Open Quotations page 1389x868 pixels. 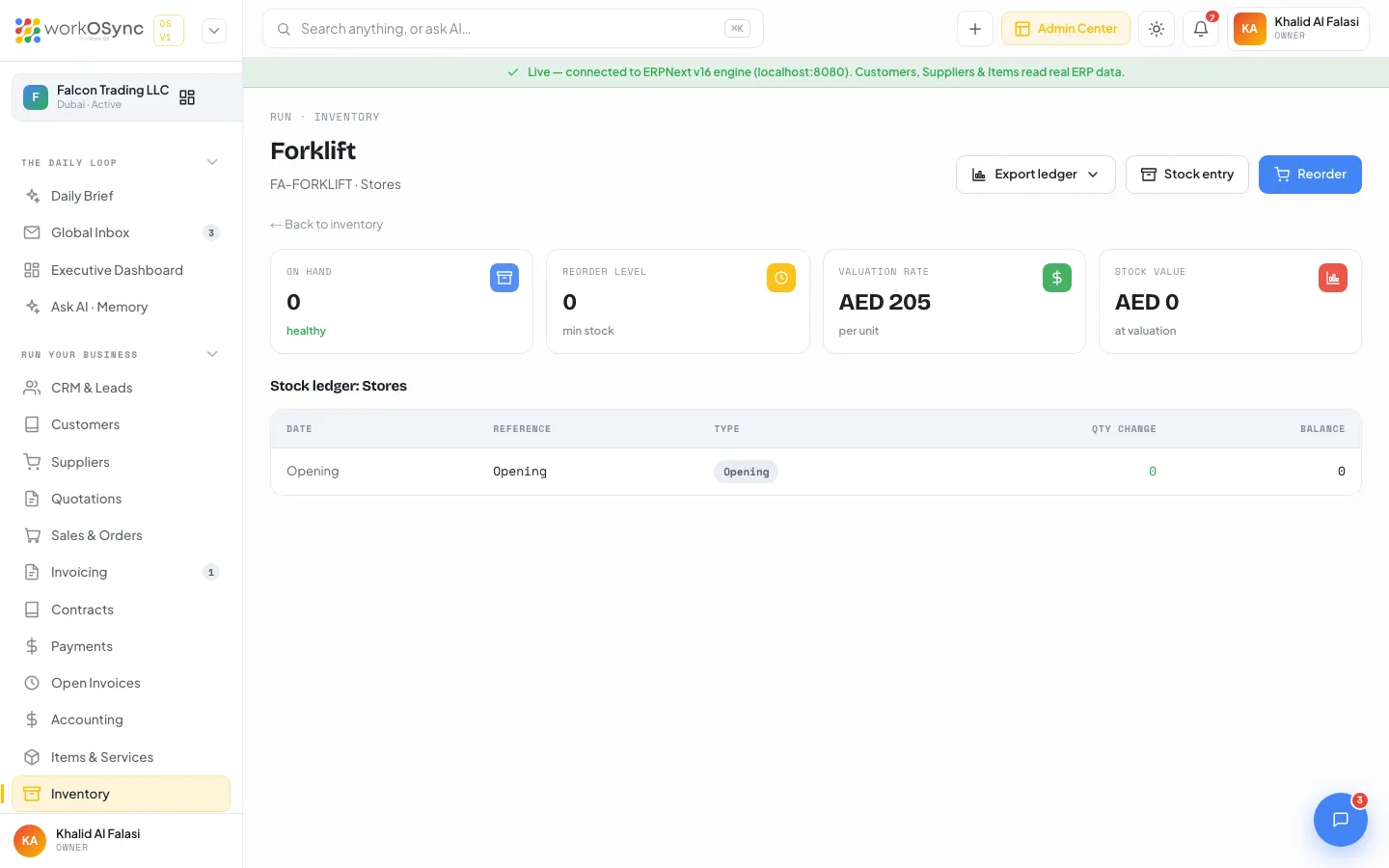[x=121, y=499]
